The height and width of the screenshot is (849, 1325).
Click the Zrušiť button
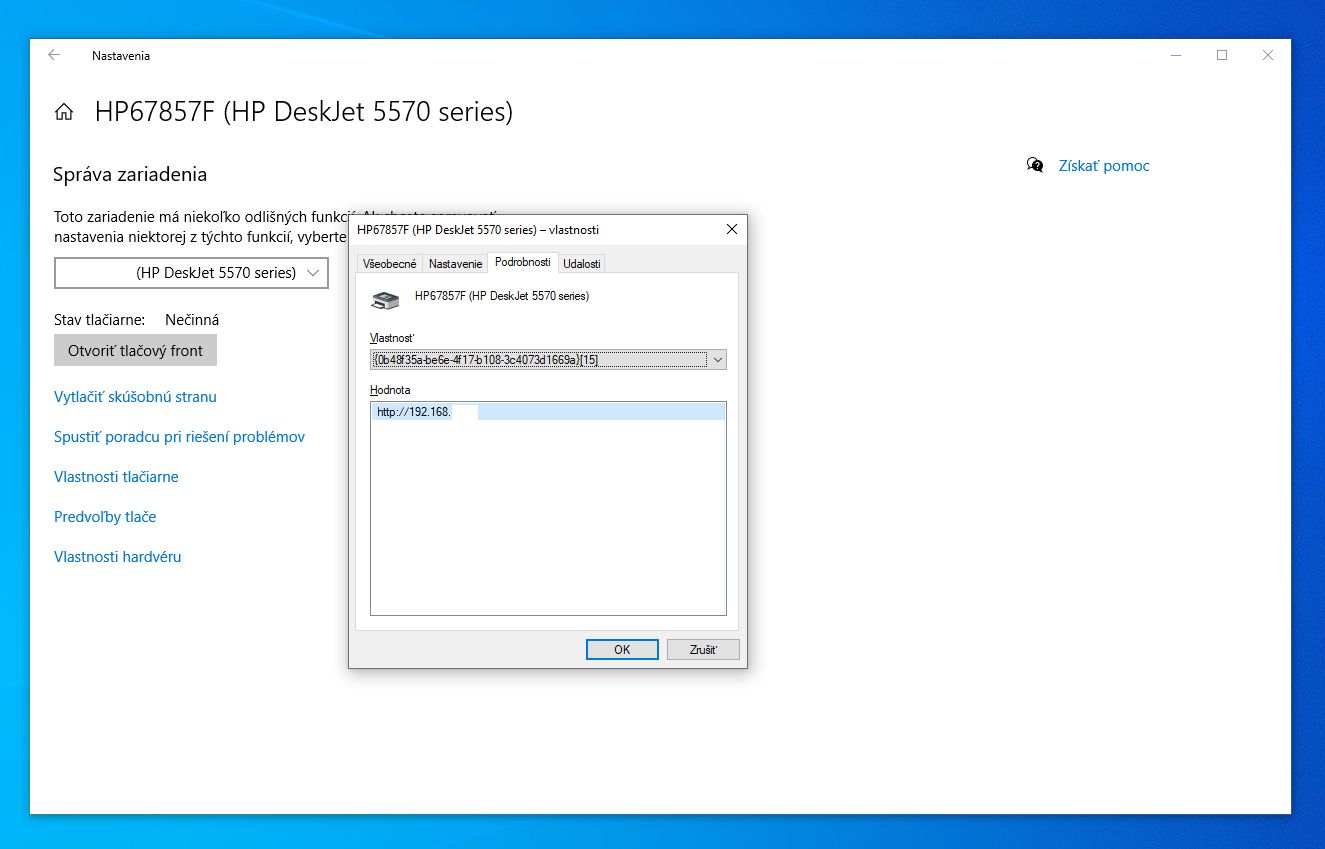click(x=703, y=650)
